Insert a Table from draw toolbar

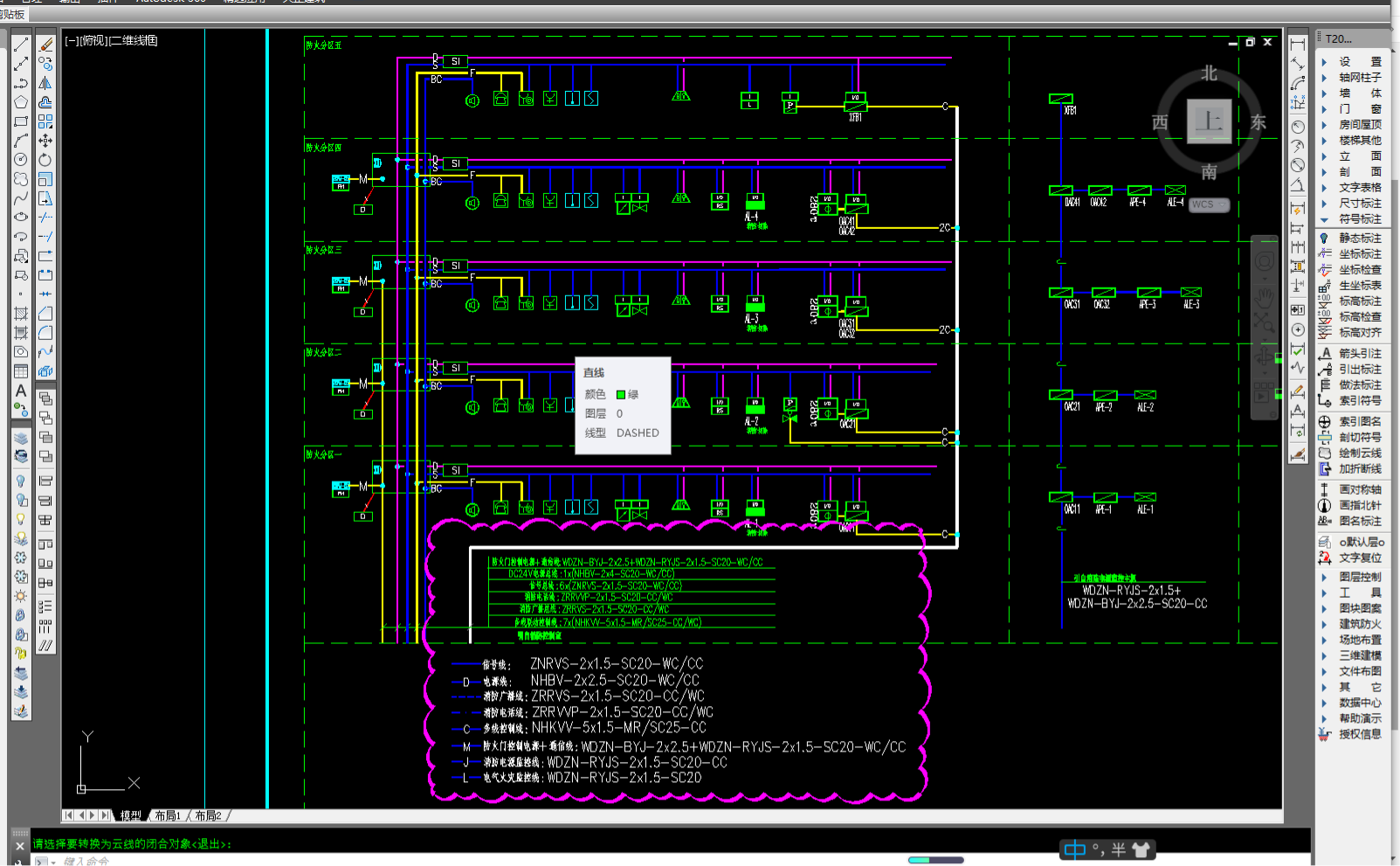click(21, 371)
